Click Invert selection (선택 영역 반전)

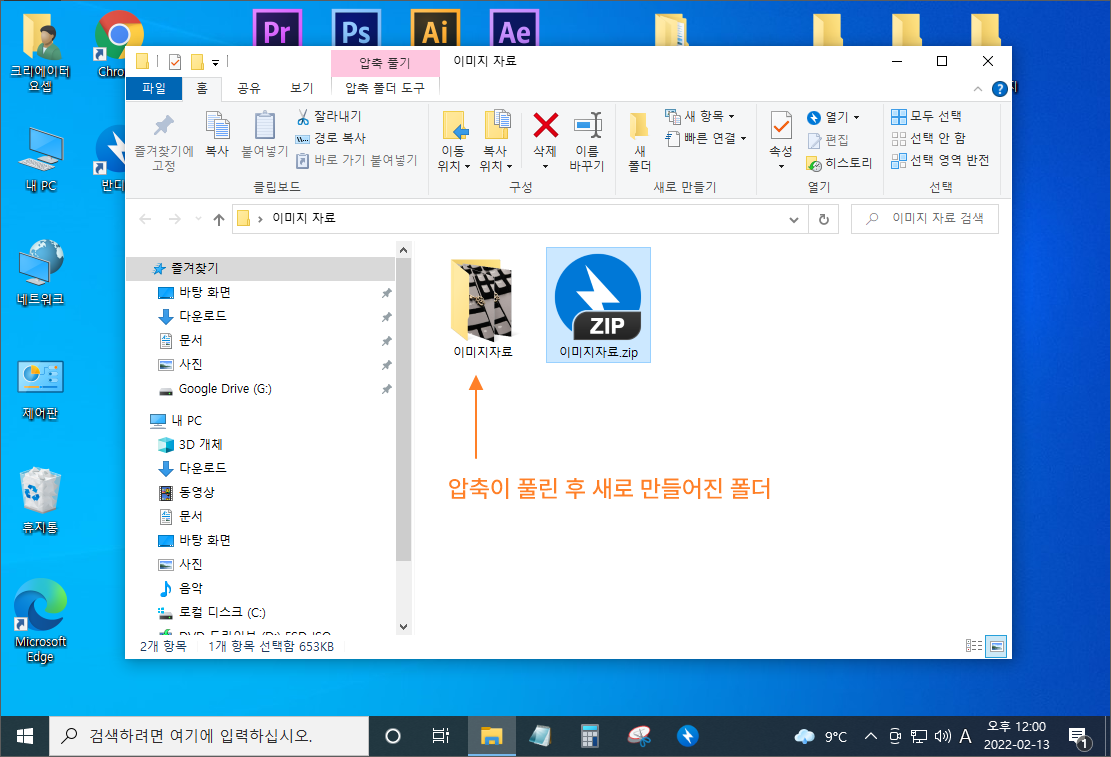[940, 160]
